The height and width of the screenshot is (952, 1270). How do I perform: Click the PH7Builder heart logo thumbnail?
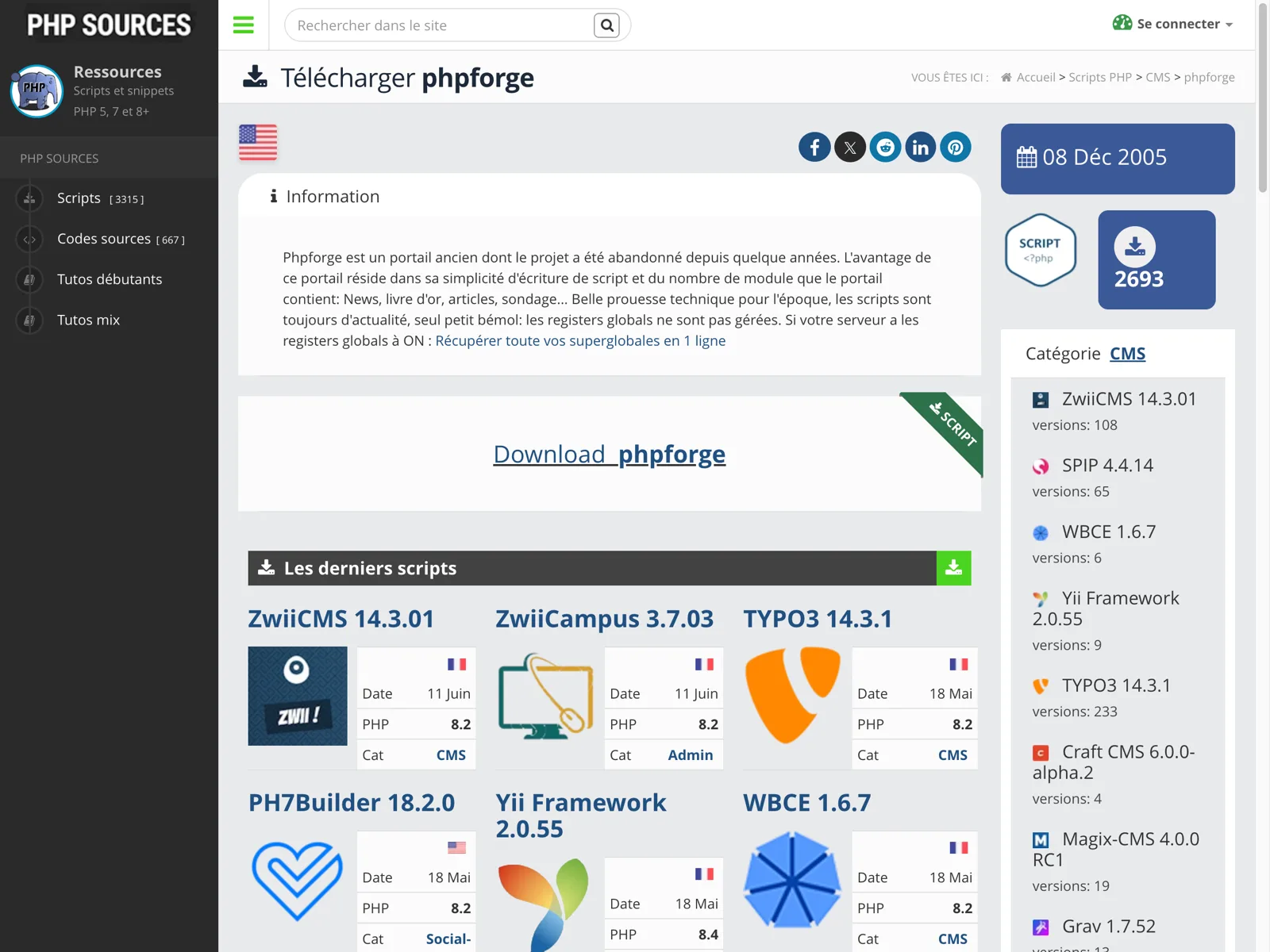pyautogui.click(x=298, y=881)
